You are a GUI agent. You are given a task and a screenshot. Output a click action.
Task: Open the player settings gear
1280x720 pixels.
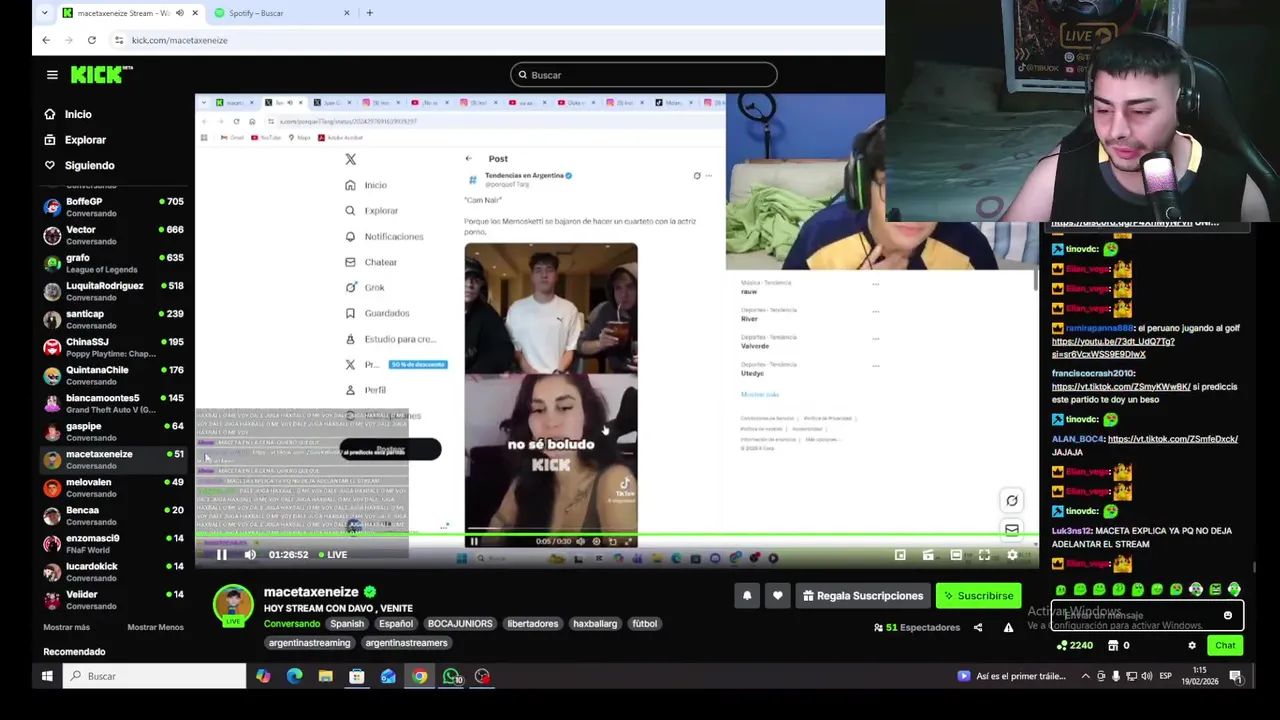point(1012,555)
